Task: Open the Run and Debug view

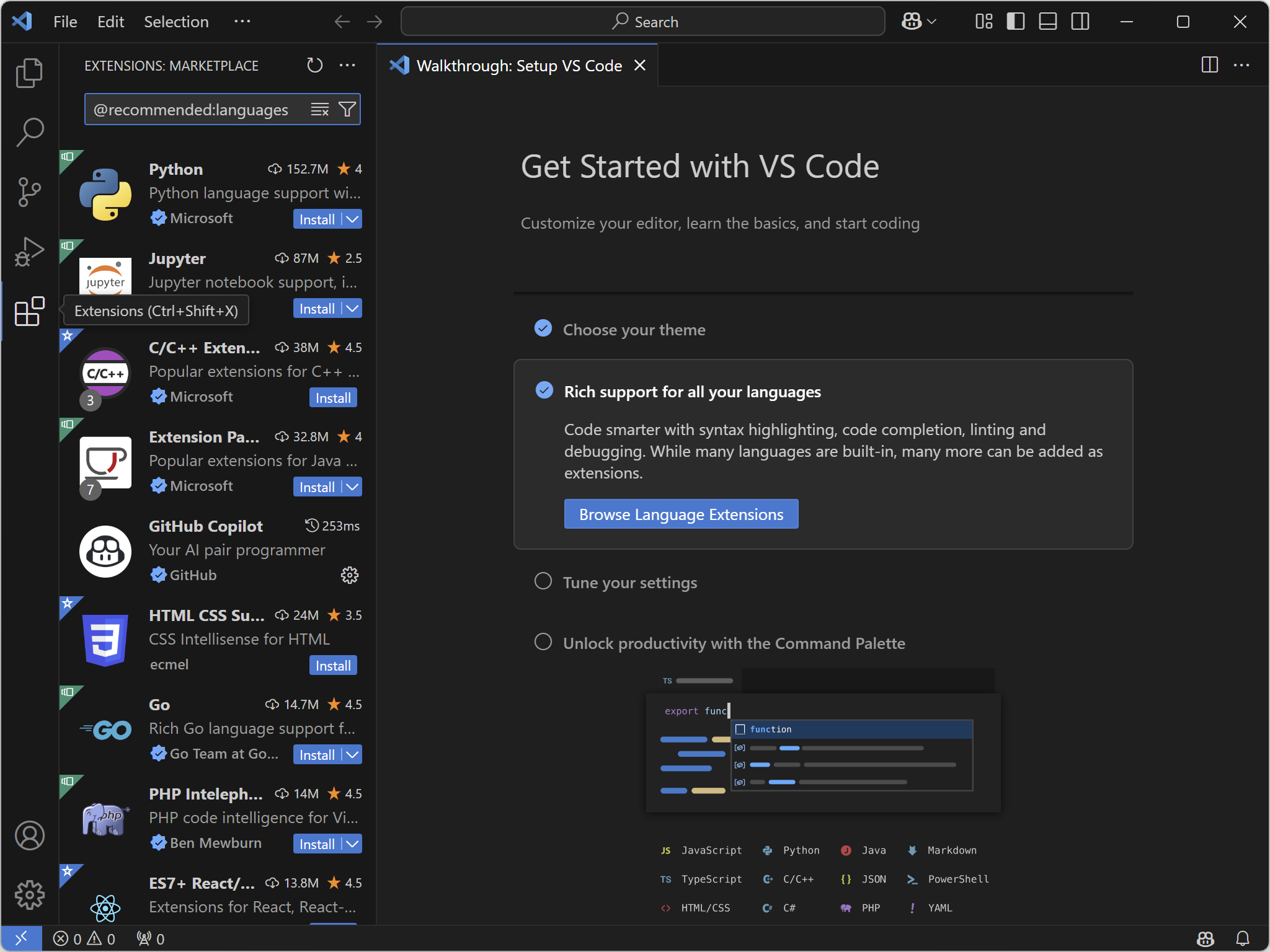Action: click(29, 252)
